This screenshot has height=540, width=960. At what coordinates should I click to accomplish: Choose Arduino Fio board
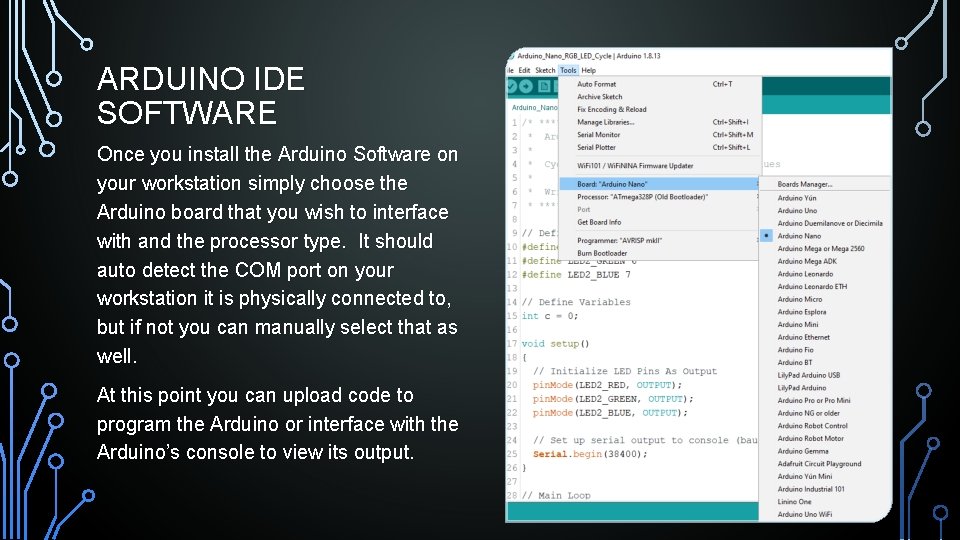coord(825,350)
